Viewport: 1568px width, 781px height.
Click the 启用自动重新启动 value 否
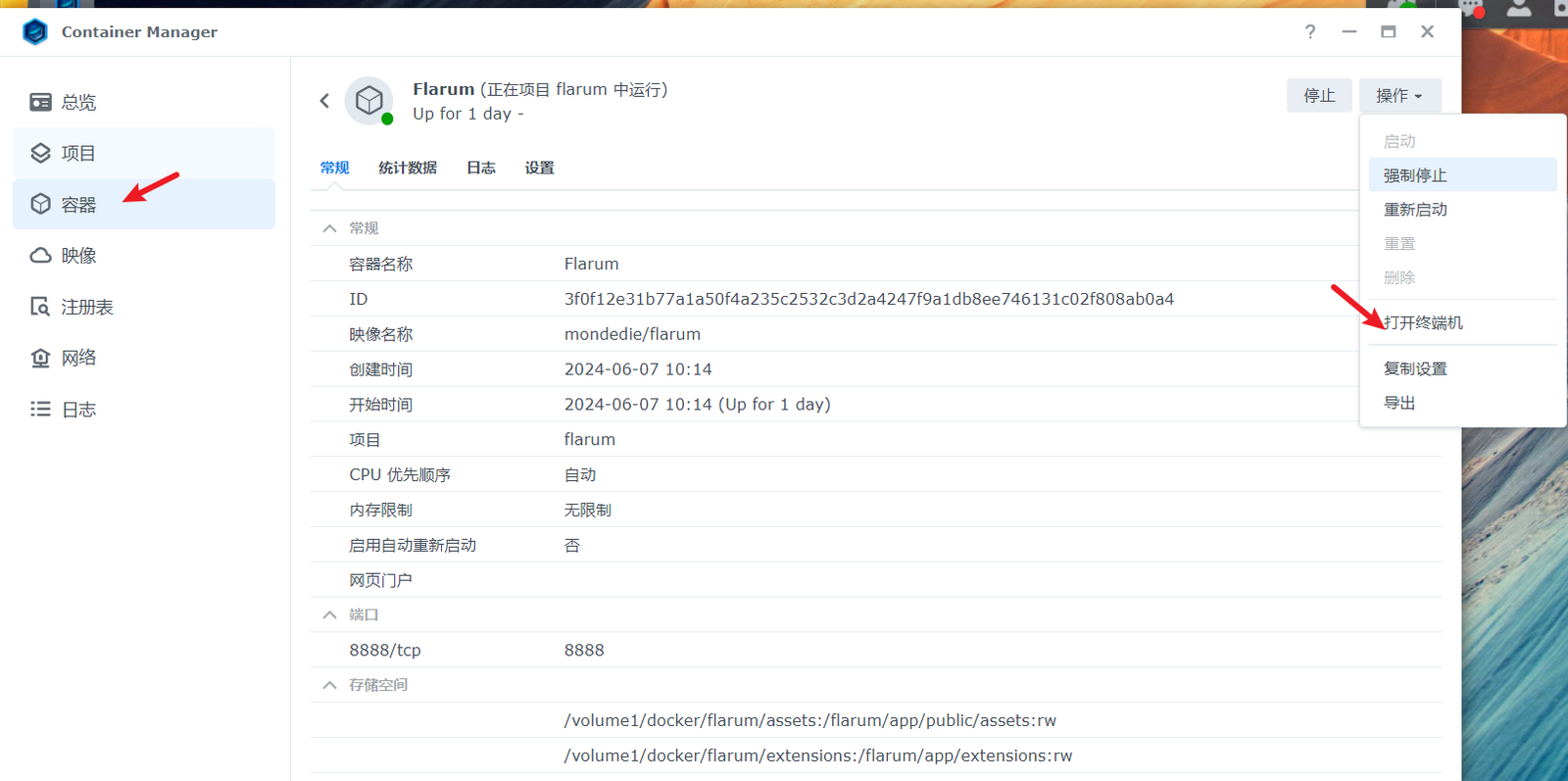(x=572, y=545)
